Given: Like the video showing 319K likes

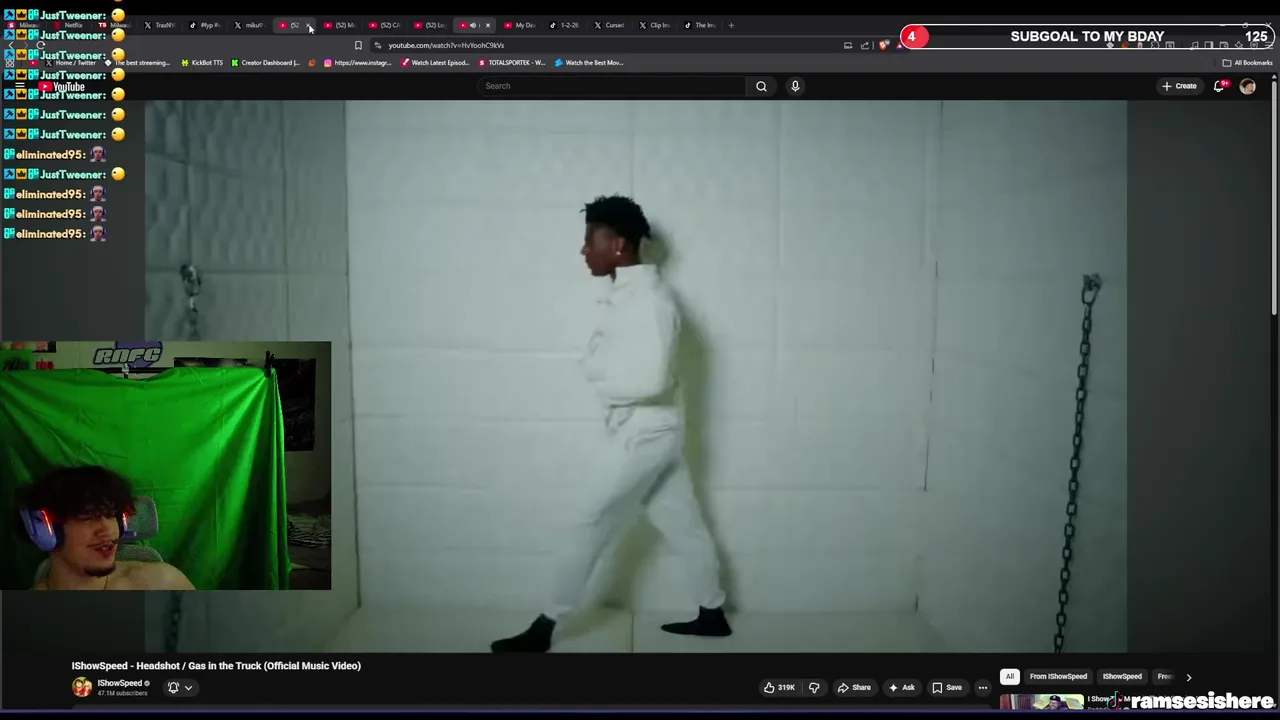Looking at the screenshot, I should click(779, 688).
